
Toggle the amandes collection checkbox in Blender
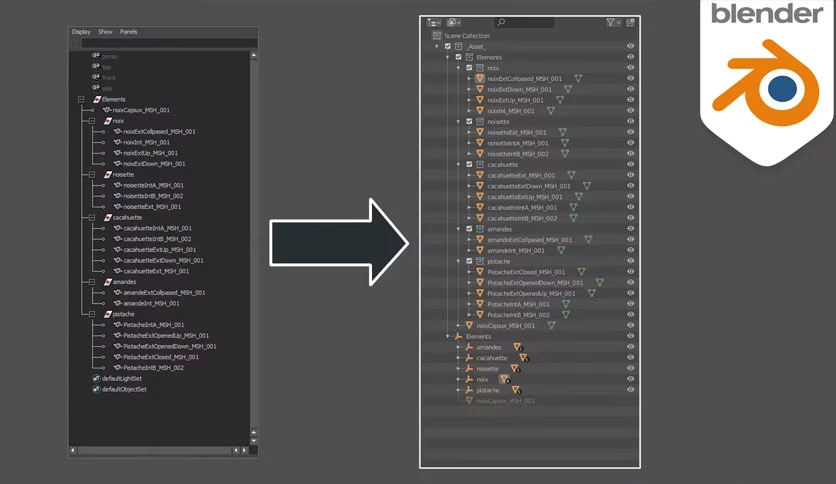tap(469, 229)
